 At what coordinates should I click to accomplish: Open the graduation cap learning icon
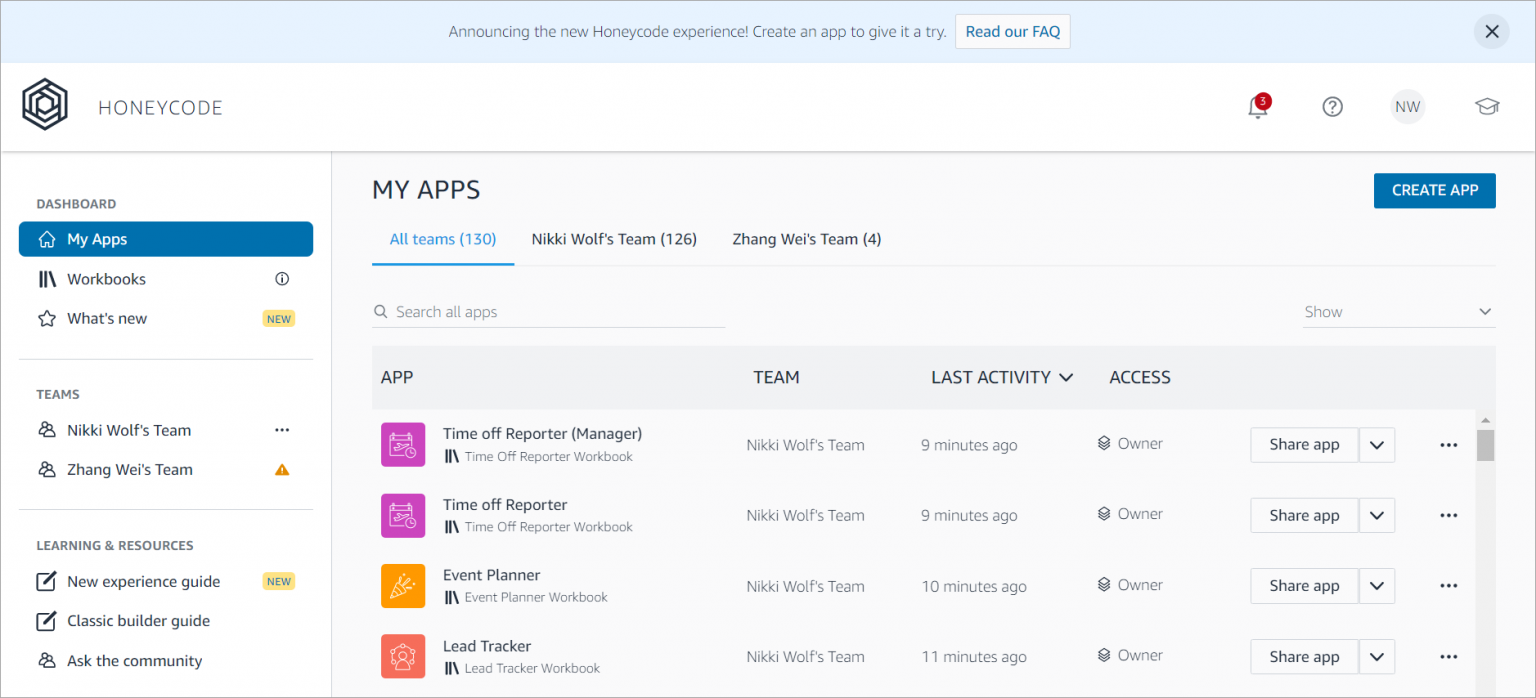[1487, 107]
